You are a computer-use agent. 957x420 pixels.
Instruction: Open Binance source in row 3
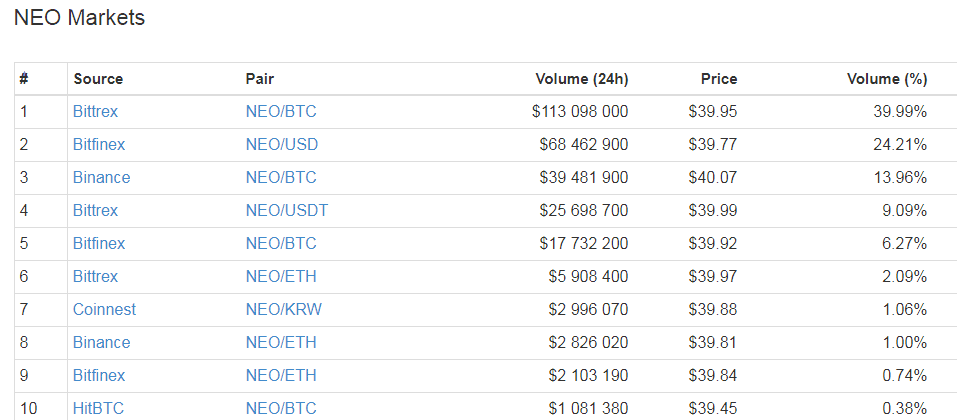point(101,177)
